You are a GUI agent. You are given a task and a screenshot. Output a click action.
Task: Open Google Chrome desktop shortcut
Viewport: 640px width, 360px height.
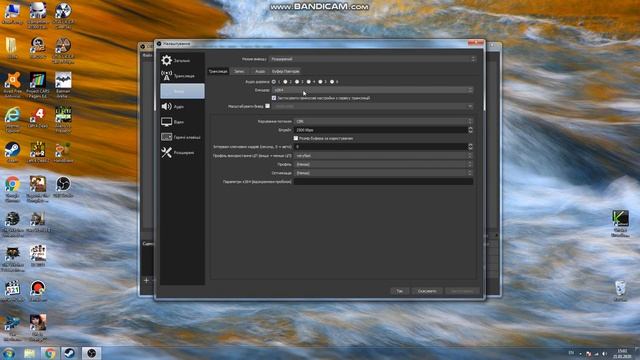[13, 189]
